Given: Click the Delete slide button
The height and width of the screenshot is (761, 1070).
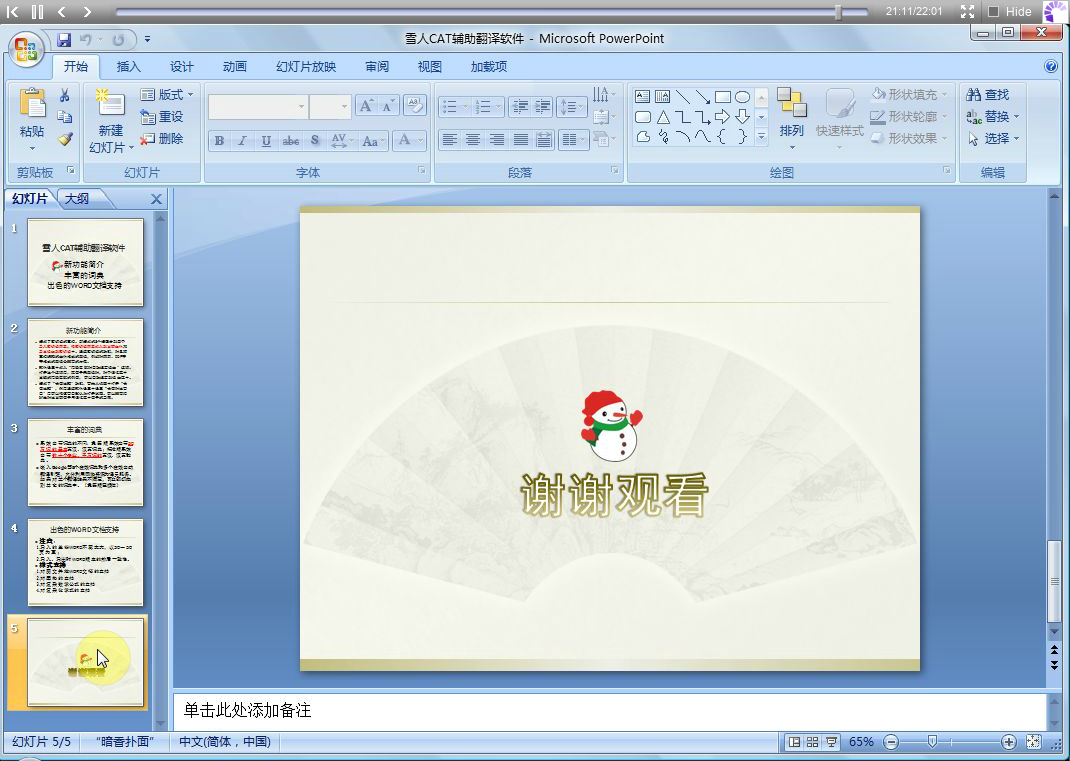Looking at the screenshot, I should click(162, 139).
